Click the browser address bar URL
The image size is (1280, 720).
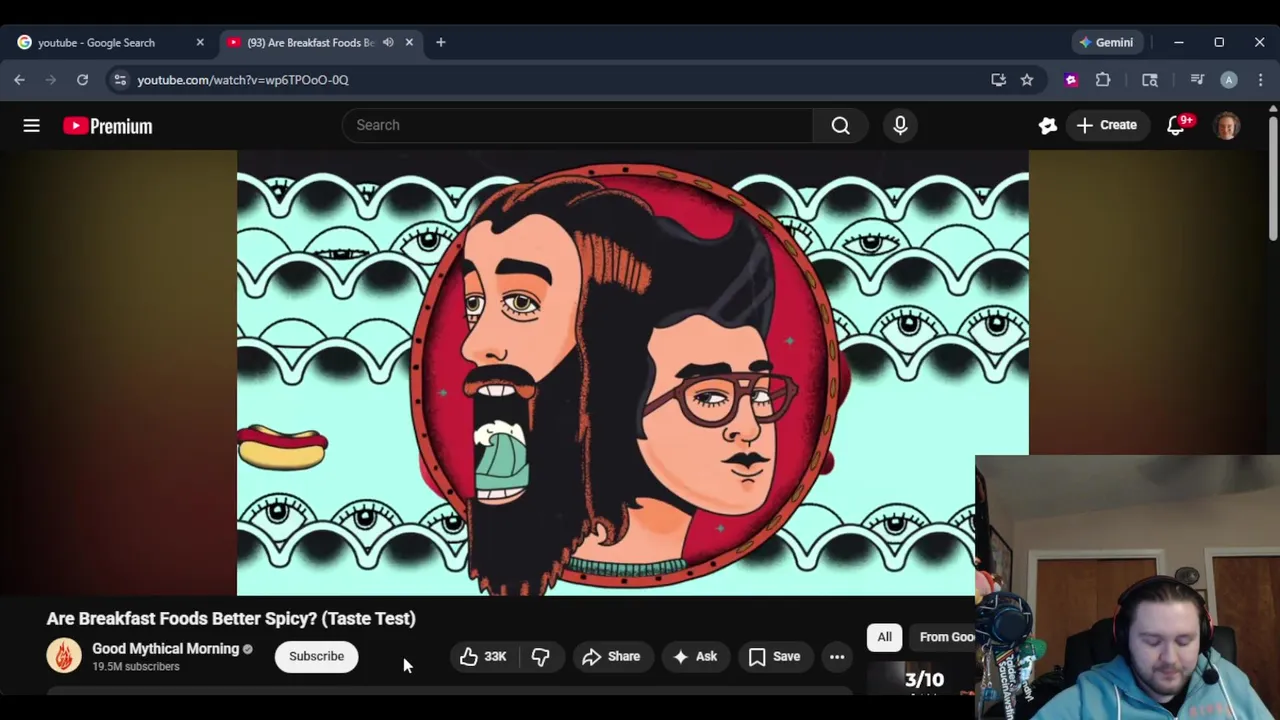click(x=243, y=80)
